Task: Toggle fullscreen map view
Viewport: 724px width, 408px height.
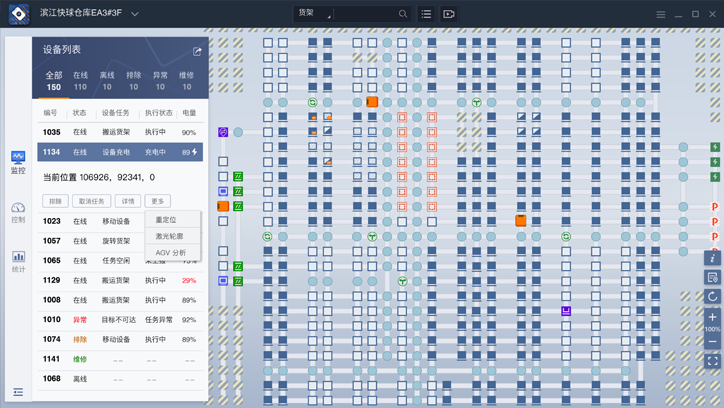Action: tap(712, 361)
